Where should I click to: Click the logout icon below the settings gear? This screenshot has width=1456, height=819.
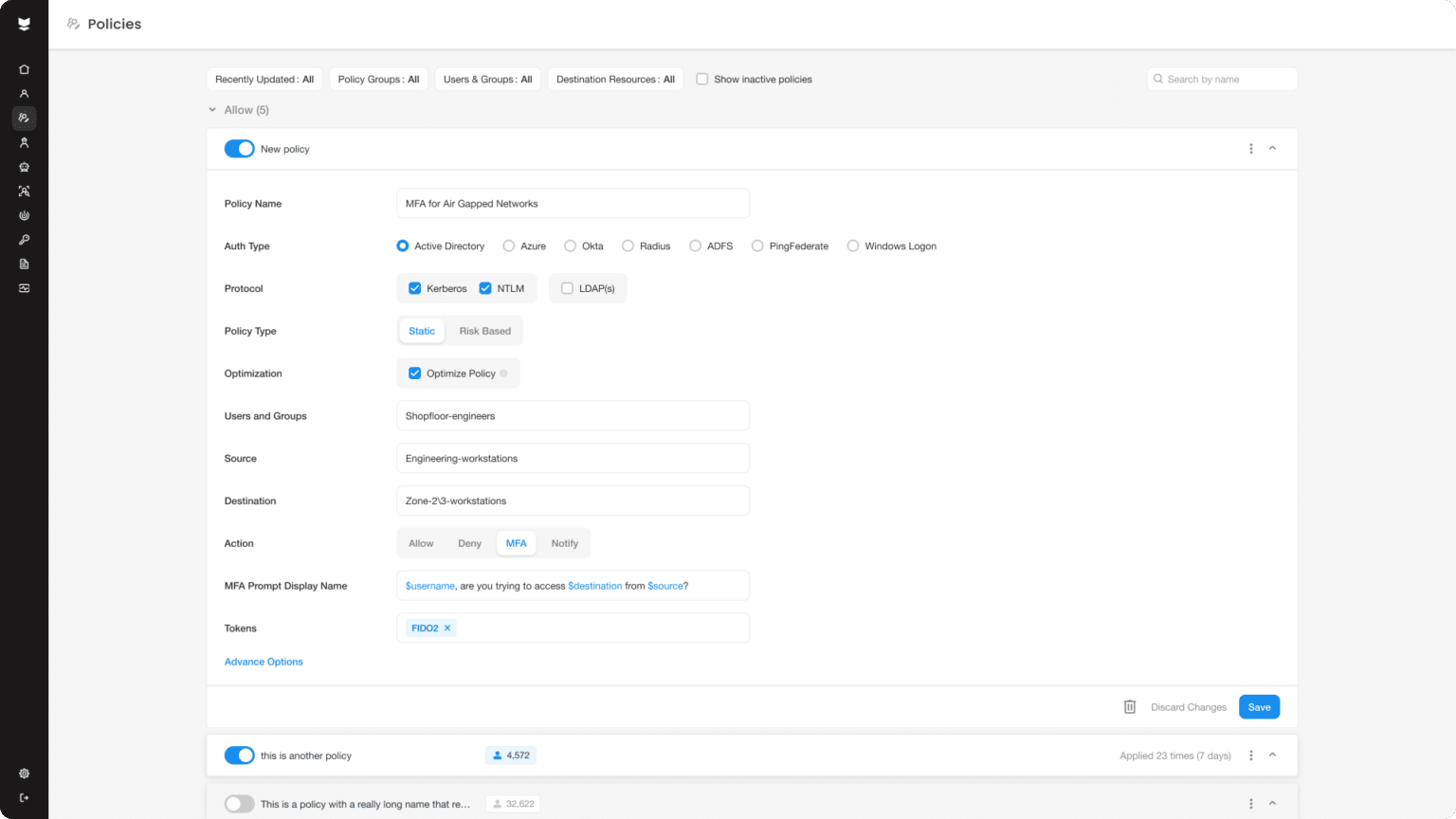24,797
